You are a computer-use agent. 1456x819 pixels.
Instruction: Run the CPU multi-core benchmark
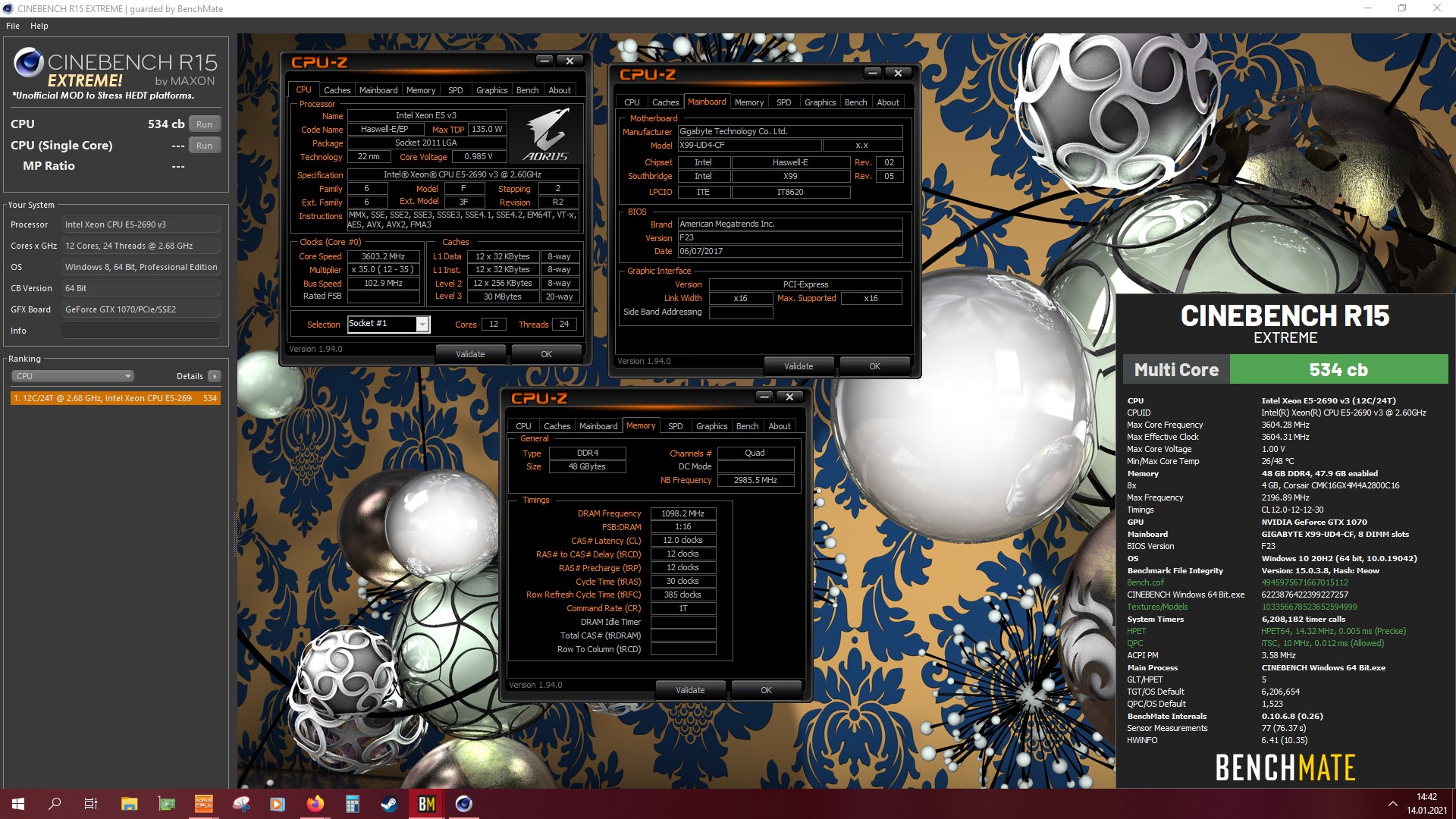click(x=205, y=124)
